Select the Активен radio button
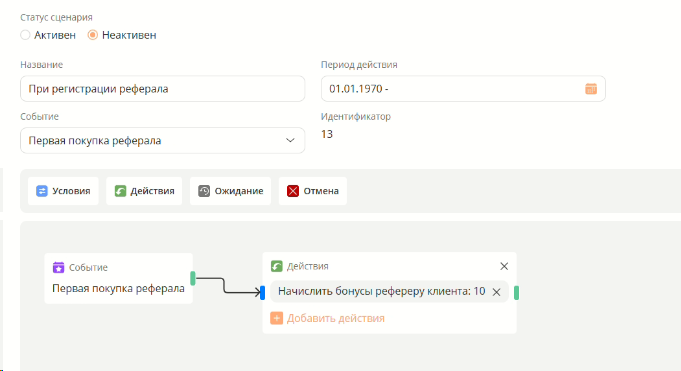681x371 pixels. tap(25, 35)
